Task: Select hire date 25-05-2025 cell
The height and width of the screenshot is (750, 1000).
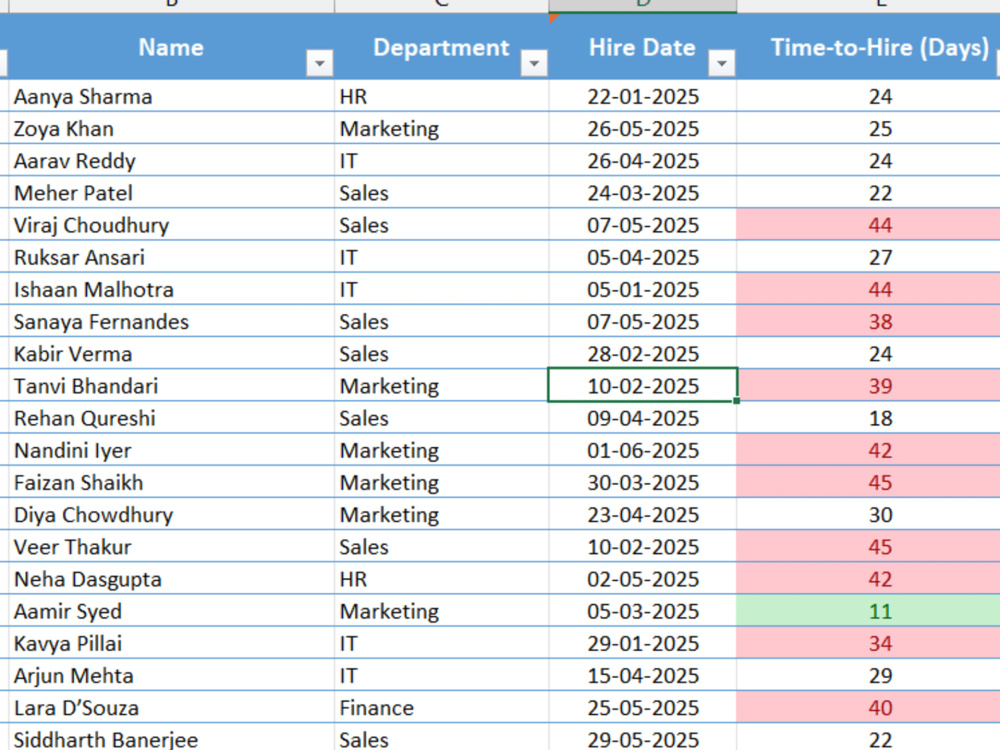Action: [x=642, y=707]
